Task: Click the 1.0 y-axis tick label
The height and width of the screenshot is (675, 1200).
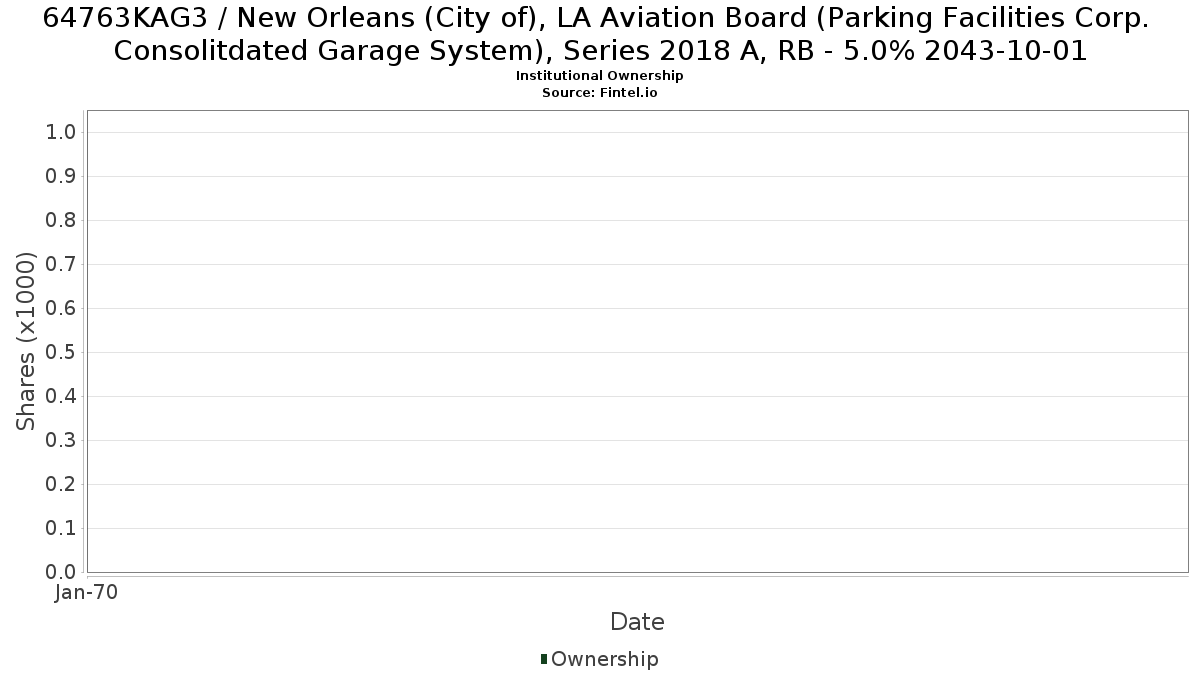Action: 62,132
